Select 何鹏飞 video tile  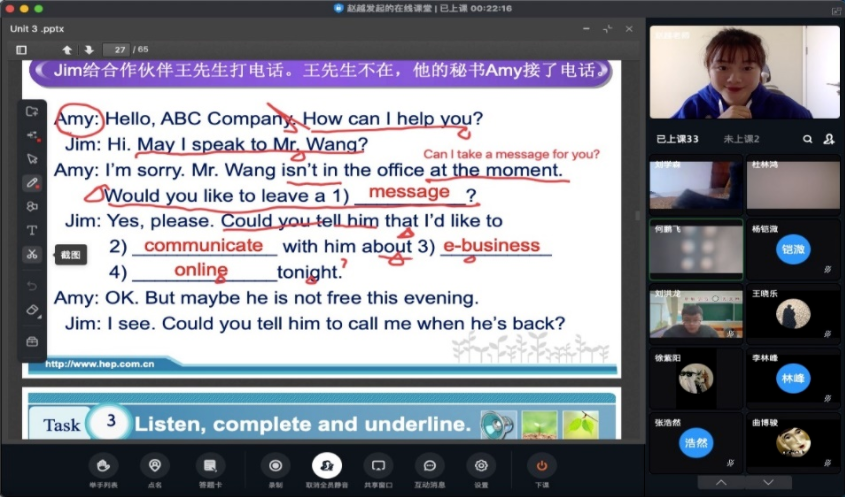tap(696, 249)
